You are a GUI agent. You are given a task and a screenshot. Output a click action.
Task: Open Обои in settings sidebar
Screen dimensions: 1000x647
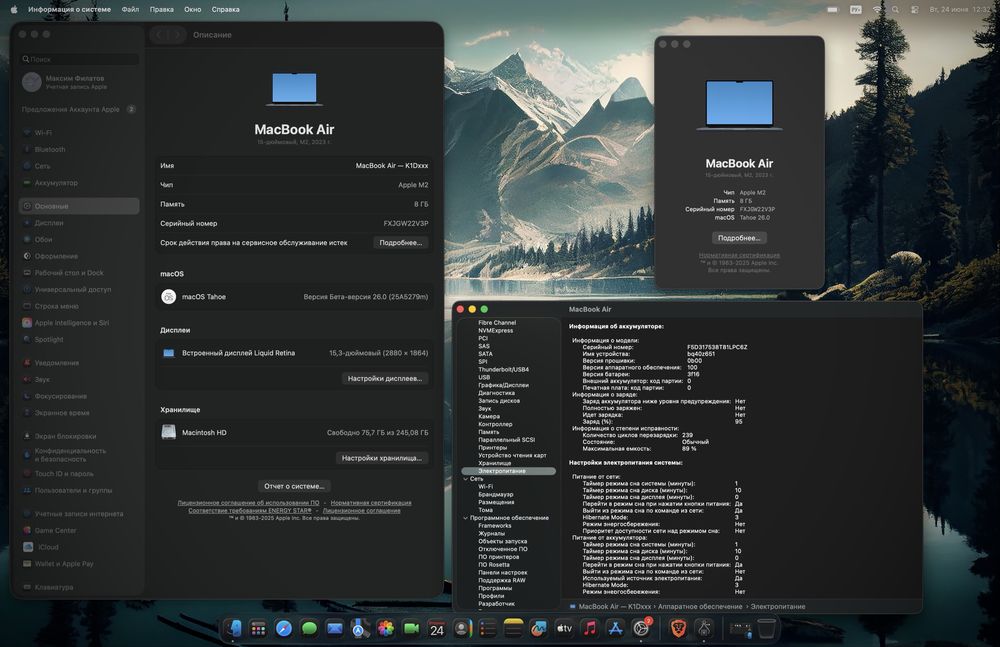pyautogui.click(x=79, y=239)
